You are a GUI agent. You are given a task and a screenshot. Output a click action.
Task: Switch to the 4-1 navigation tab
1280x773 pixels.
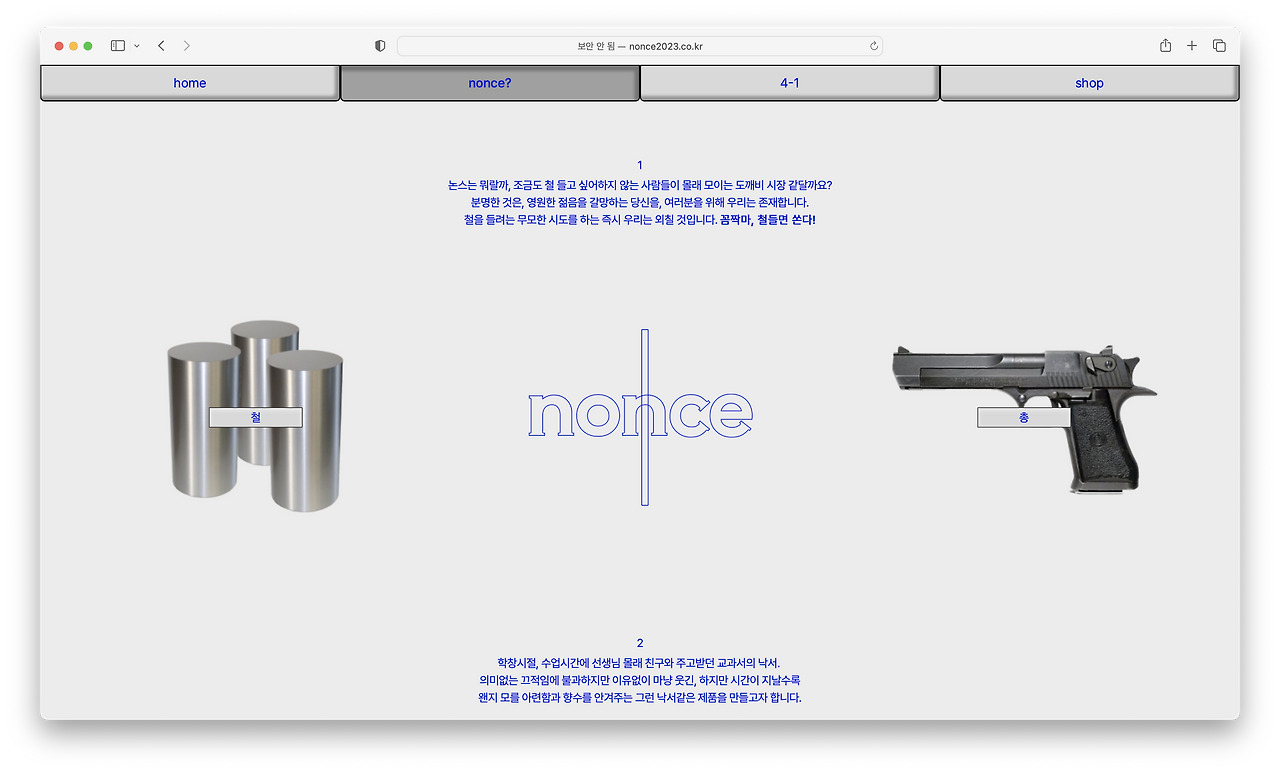(790, 83)
